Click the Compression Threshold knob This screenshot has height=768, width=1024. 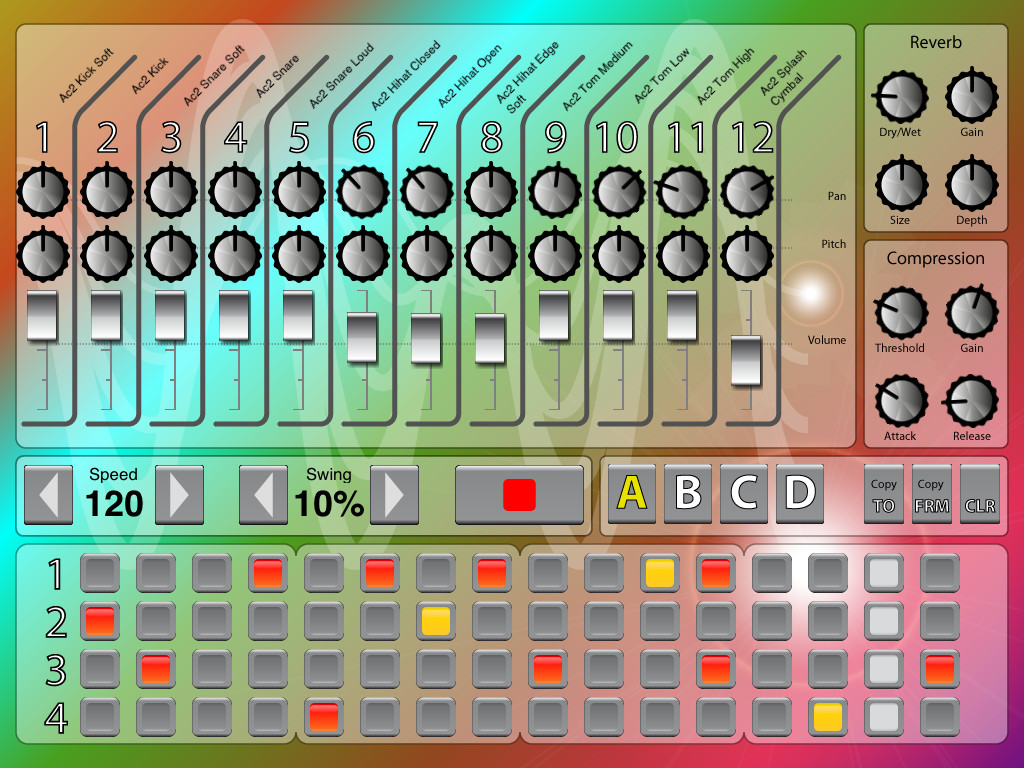(901, 313)
